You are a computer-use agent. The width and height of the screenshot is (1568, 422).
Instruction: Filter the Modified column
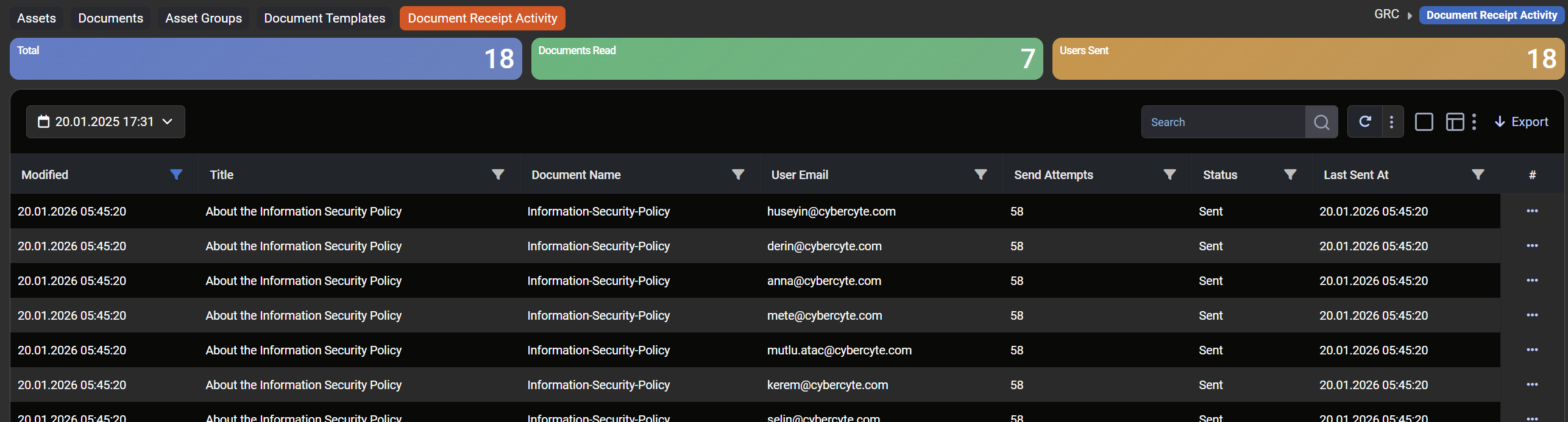click(x=176, y=175)
